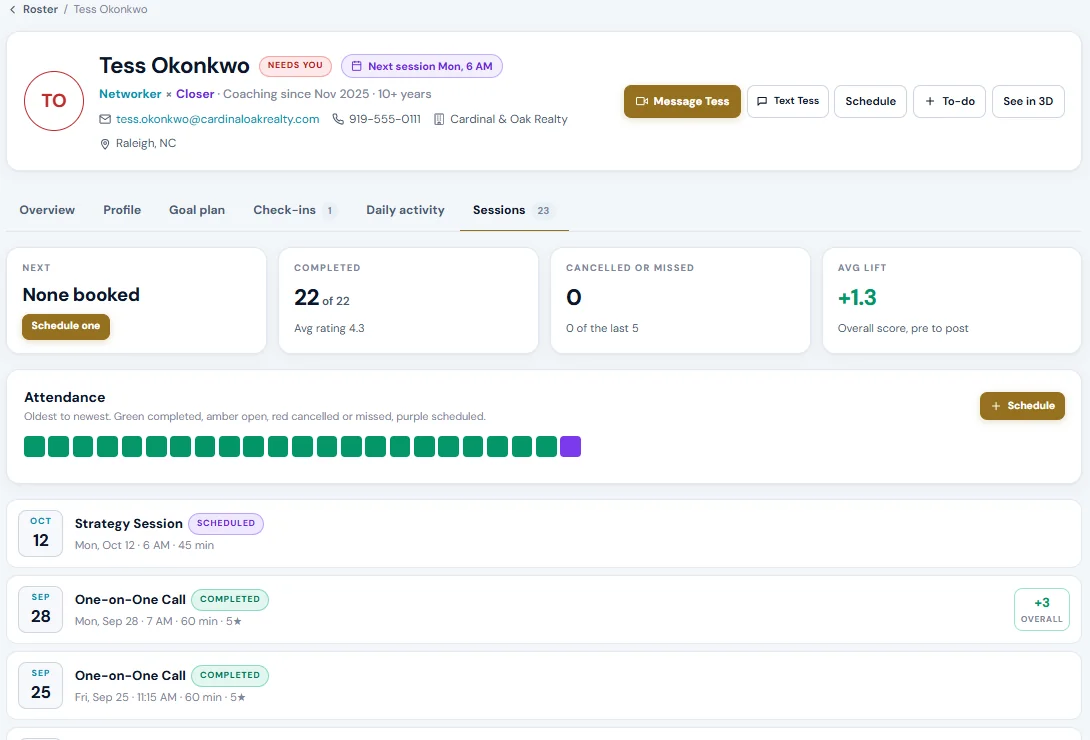Click the Closer style label
The image size is (1090, 740).
195,94
